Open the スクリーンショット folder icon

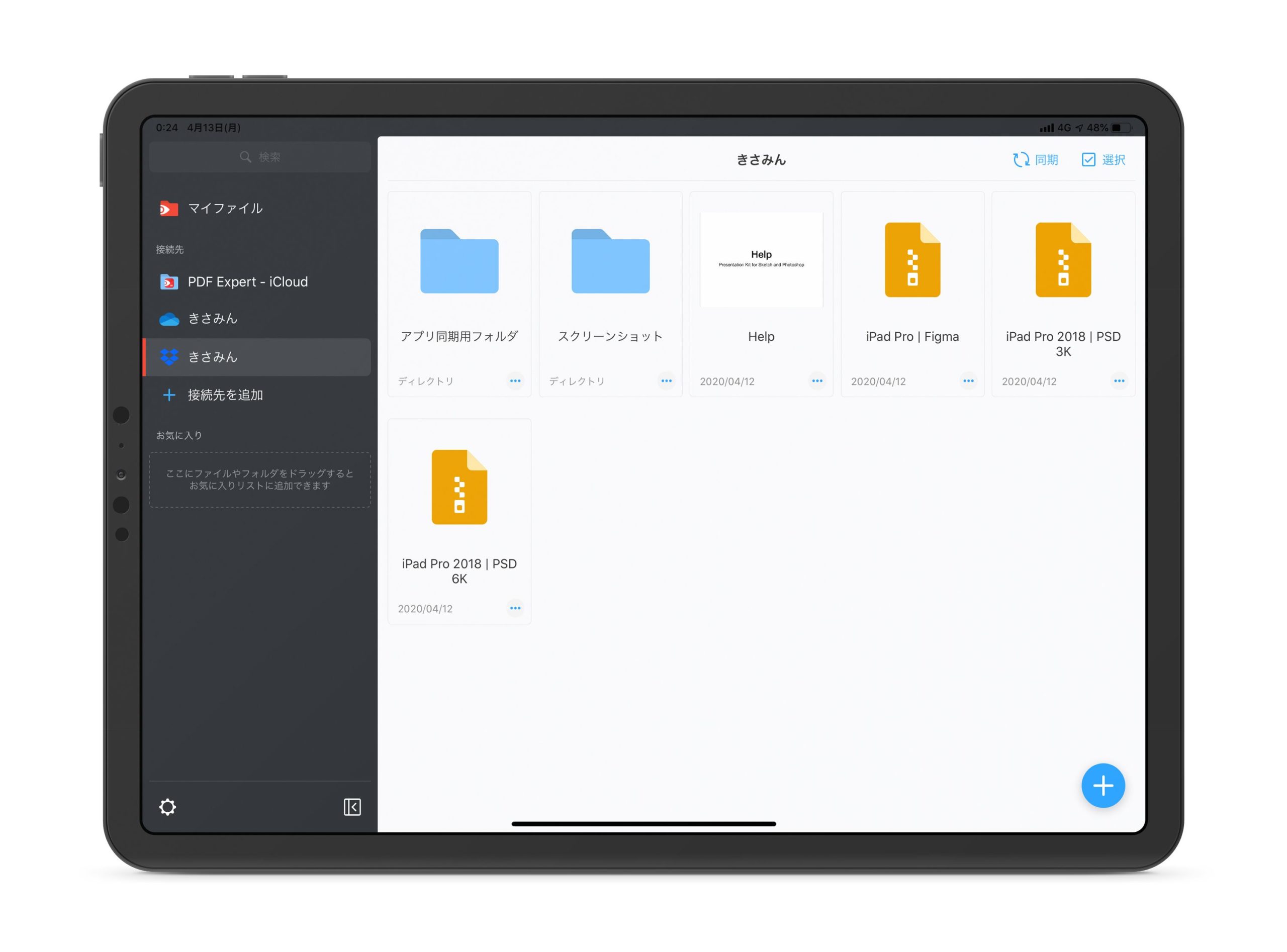[610, 261]
